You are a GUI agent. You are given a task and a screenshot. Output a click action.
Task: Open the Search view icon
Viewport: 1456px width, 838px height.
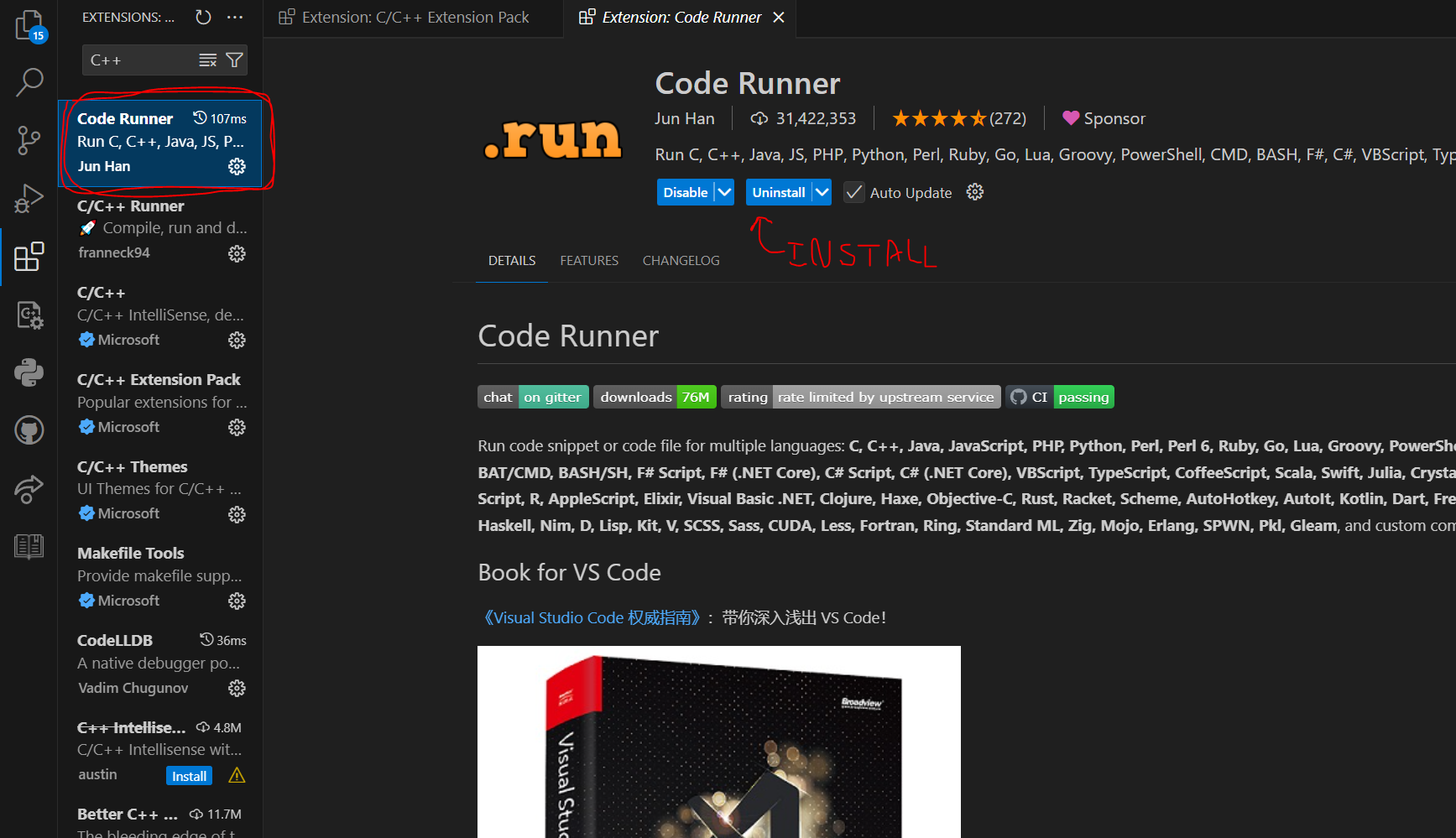(29, 82)
